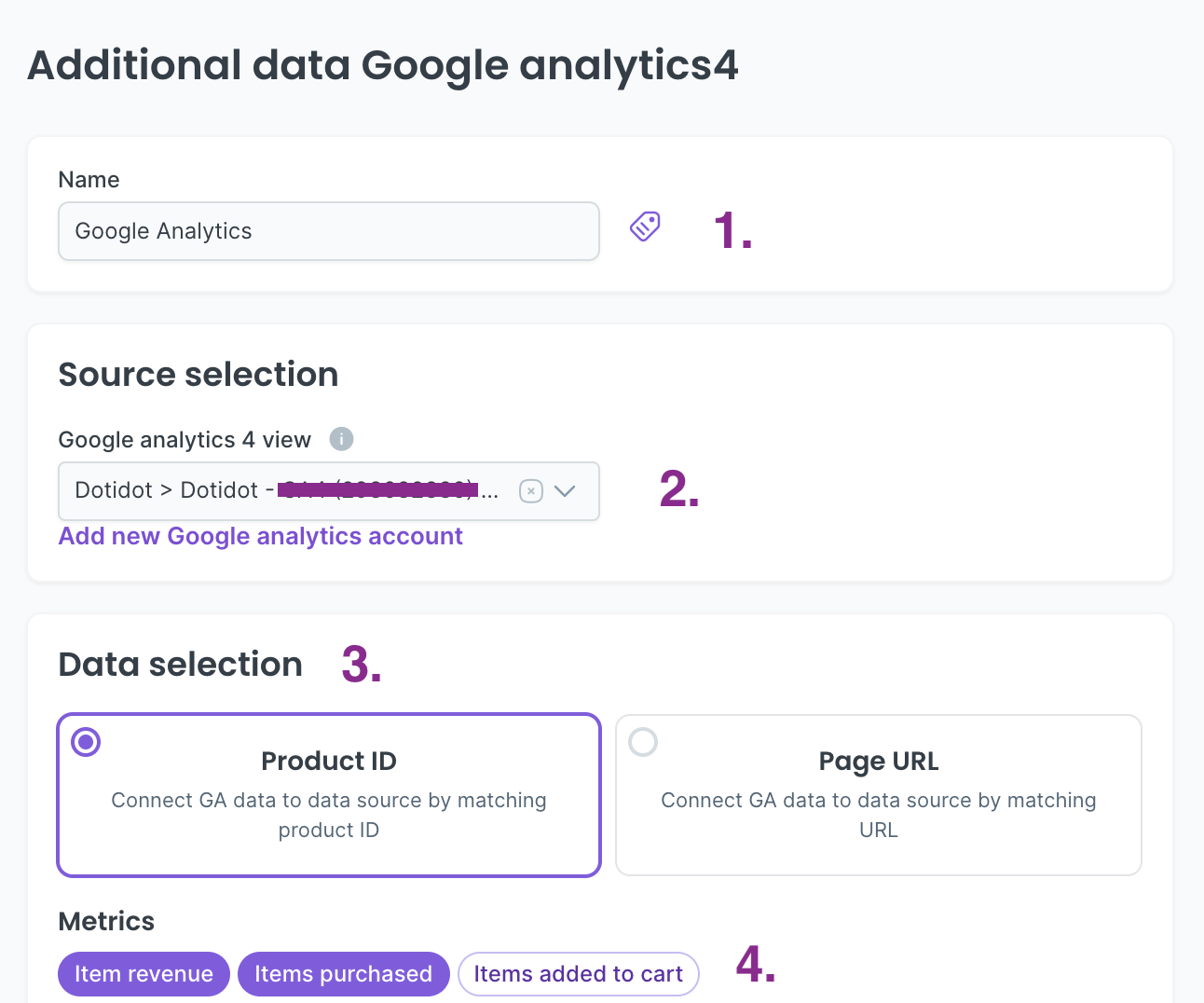Expand the Google analytics 4 view dropdown
Screen dimensions: 1204x1003
[565, 491]
